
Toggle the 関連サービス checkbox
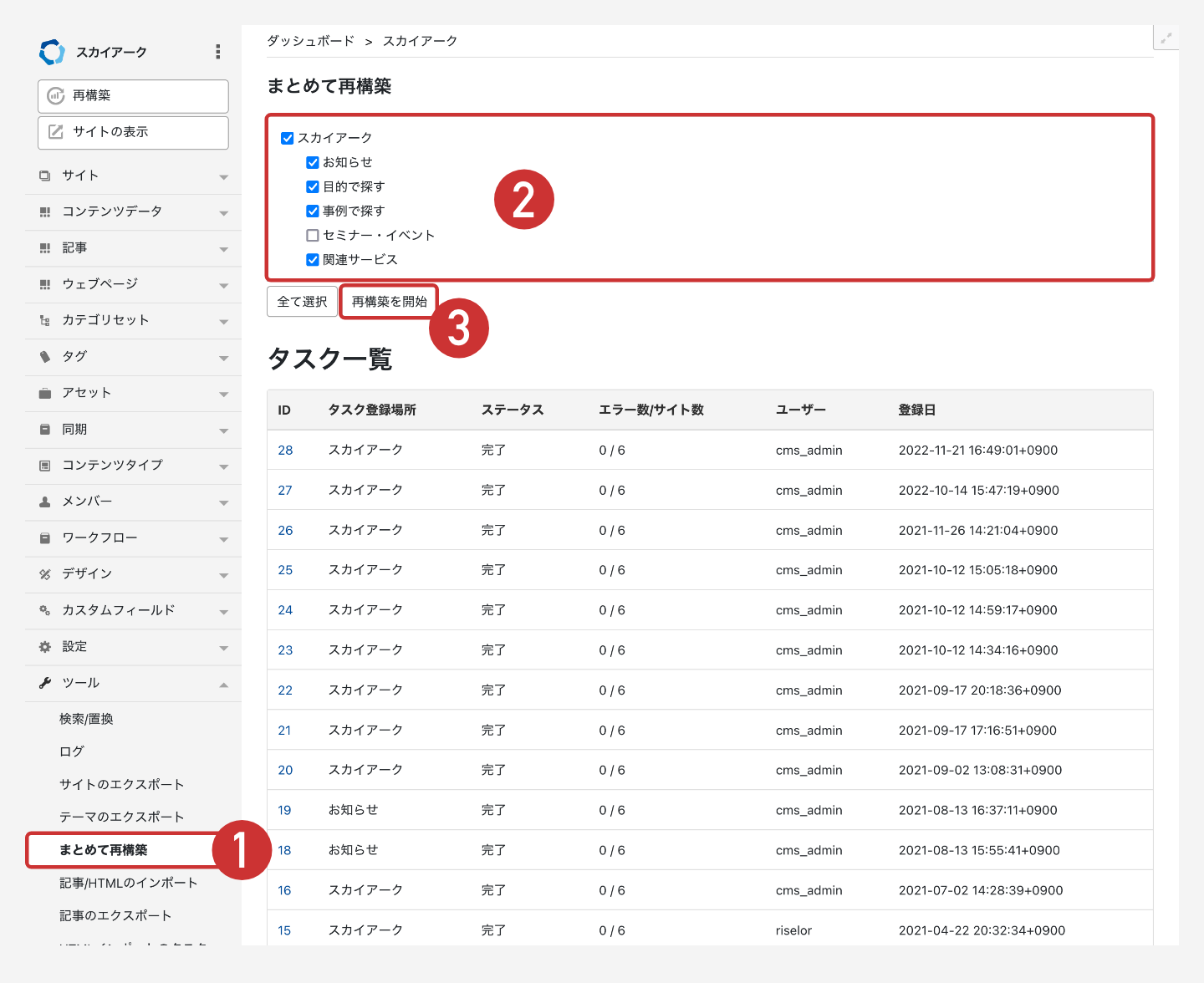click(313, 260)
